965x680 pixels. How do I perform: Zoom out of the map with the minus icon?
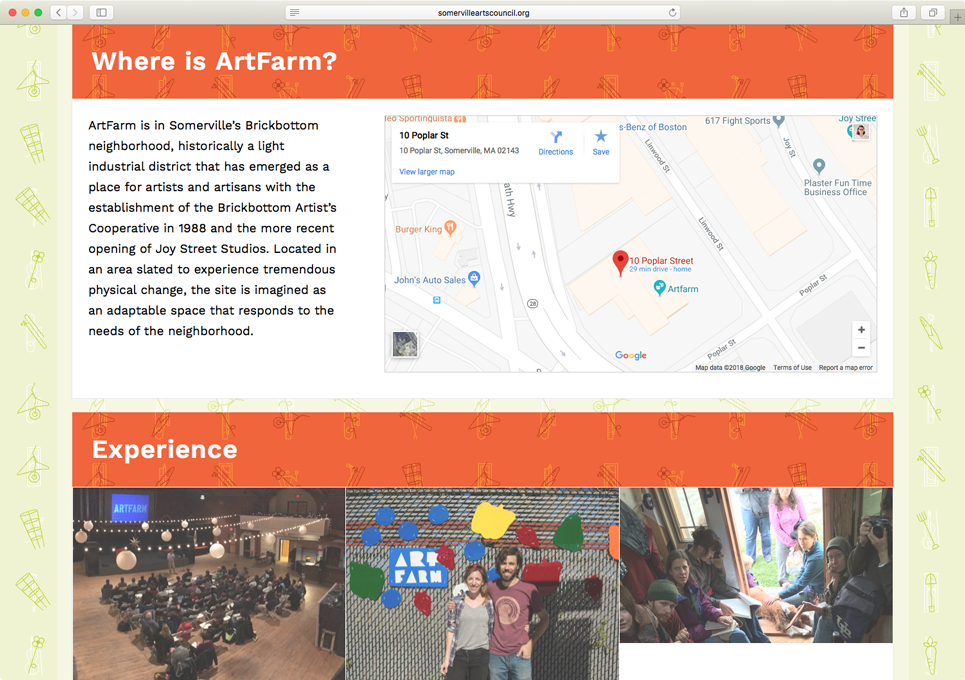[860, 347]
